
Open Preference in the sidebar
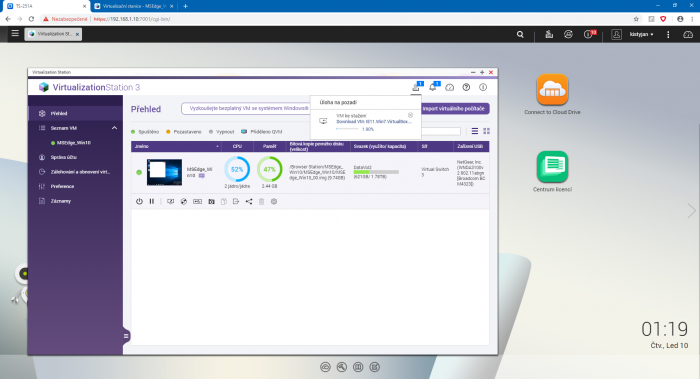coord(62,186)
